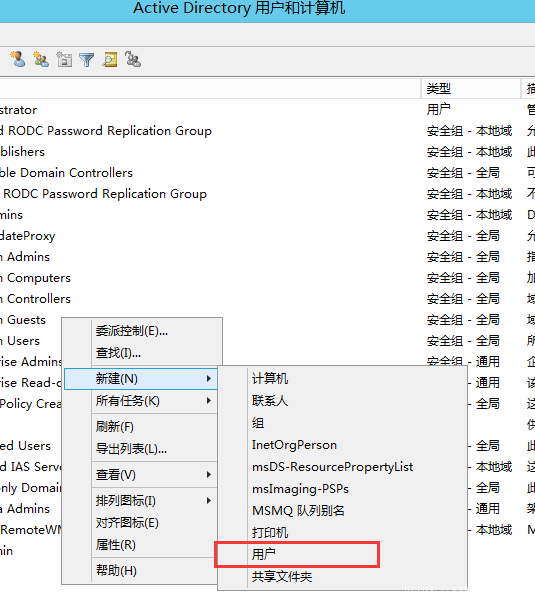Click the new organizational unit icon
This screenshot has height=605, width=535.
click(64, 59)
